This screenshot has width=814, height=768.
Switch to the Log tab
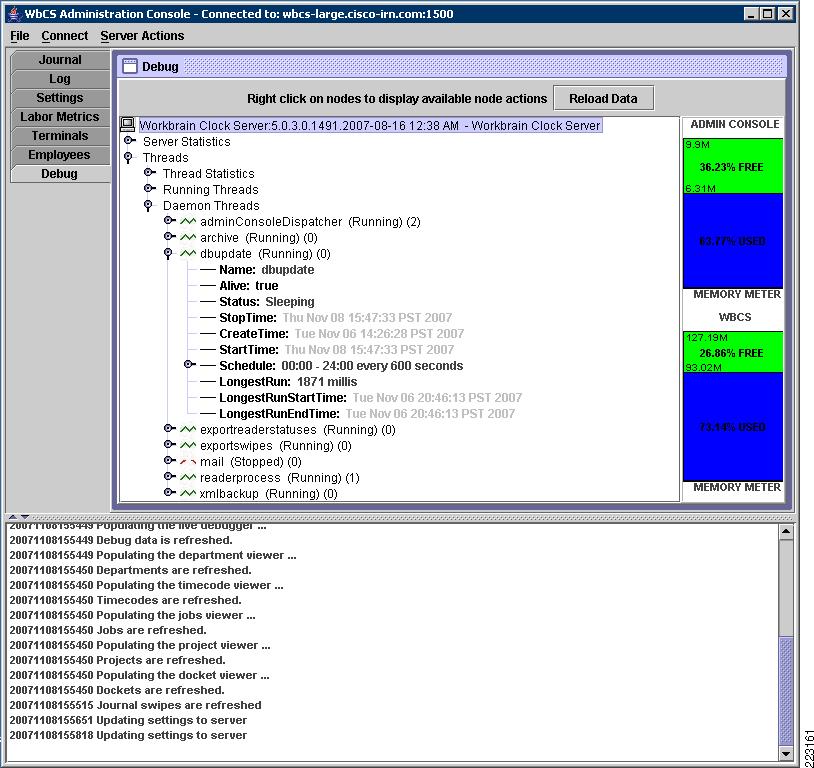(x=60, y=79)
